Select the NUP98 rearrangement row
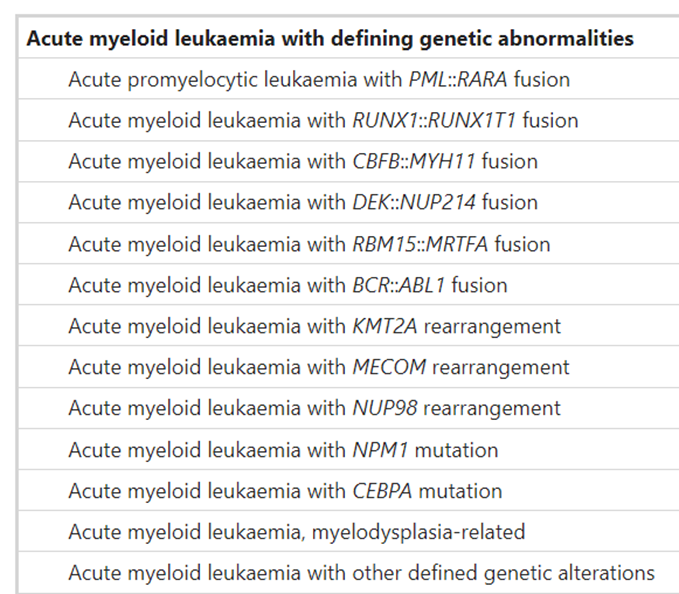Screen dimensions: 679x594 [315, 408]
